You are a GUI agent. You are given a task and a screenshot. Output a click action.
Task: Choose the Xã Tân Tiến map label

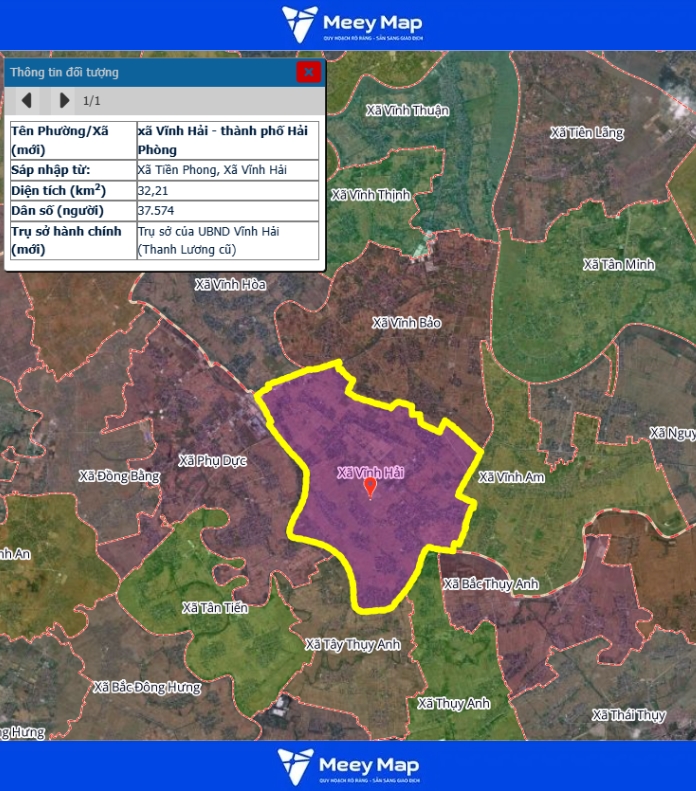(x=214, y=608)
